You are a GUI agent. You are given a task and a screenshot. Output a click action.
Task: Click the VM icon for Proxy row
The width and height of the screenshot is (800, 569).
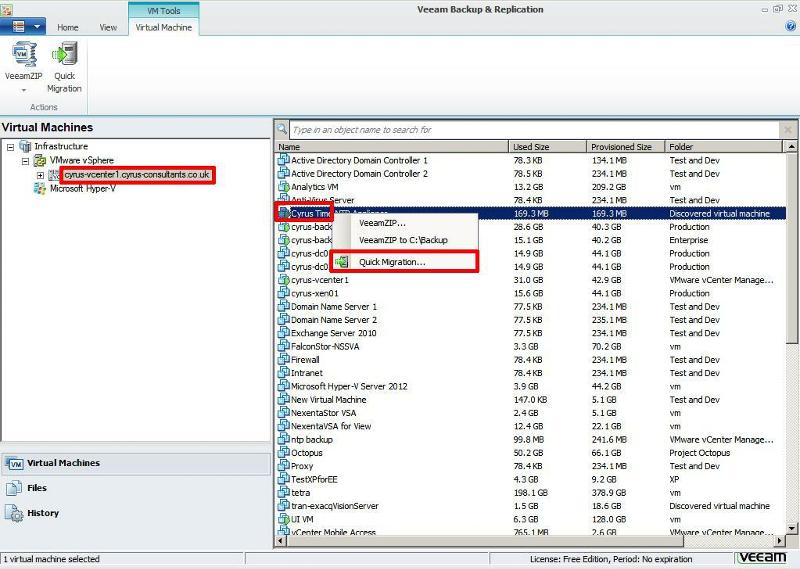284,465
